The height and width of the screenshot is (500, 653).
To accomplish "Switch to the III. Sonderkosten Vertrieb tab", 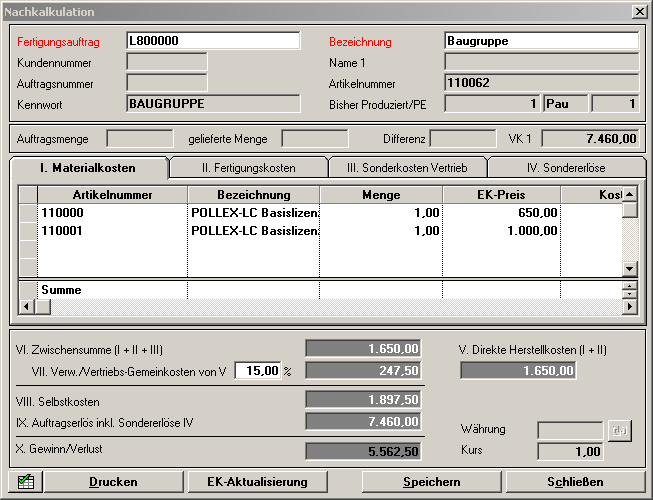I will coord(407,167).
